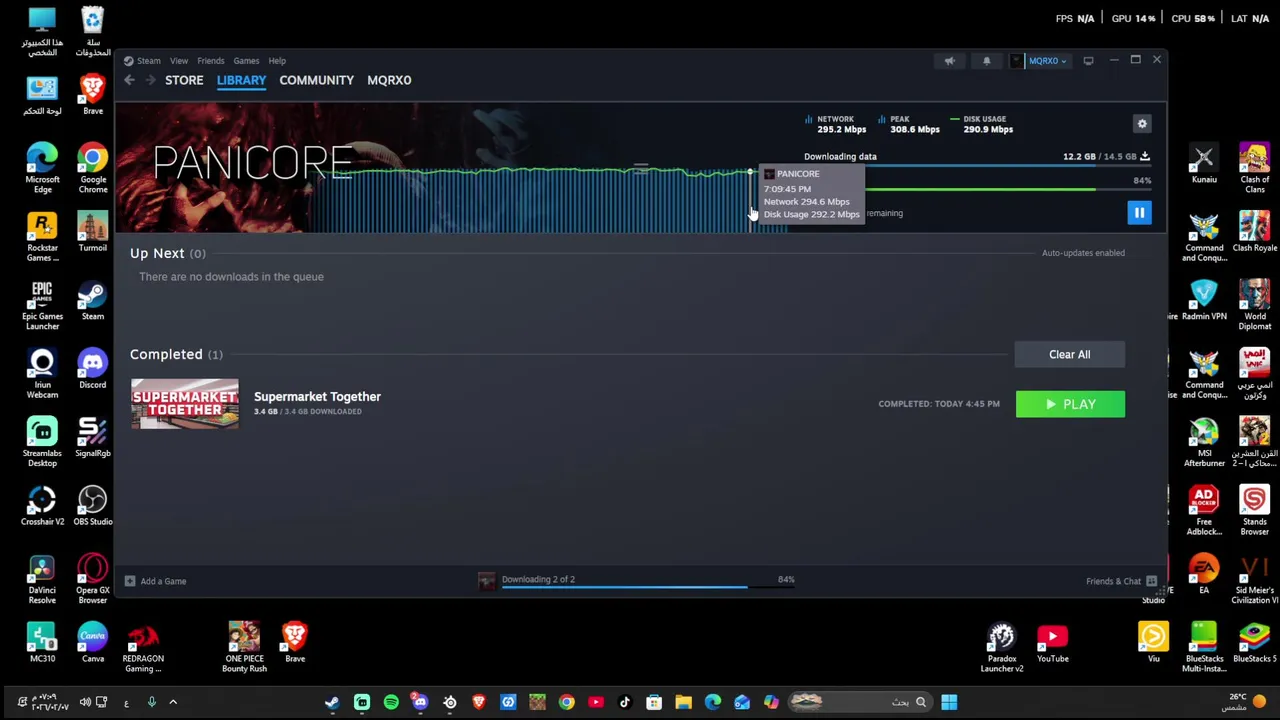
Task: Click the Completed heading
Action: click(166, 354)
